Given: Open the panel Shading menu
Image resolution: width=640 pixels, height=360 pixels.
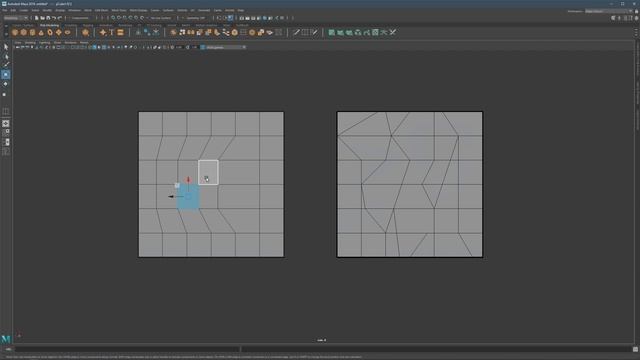Looking at the screenshot, I should click(x=30, y=42).
